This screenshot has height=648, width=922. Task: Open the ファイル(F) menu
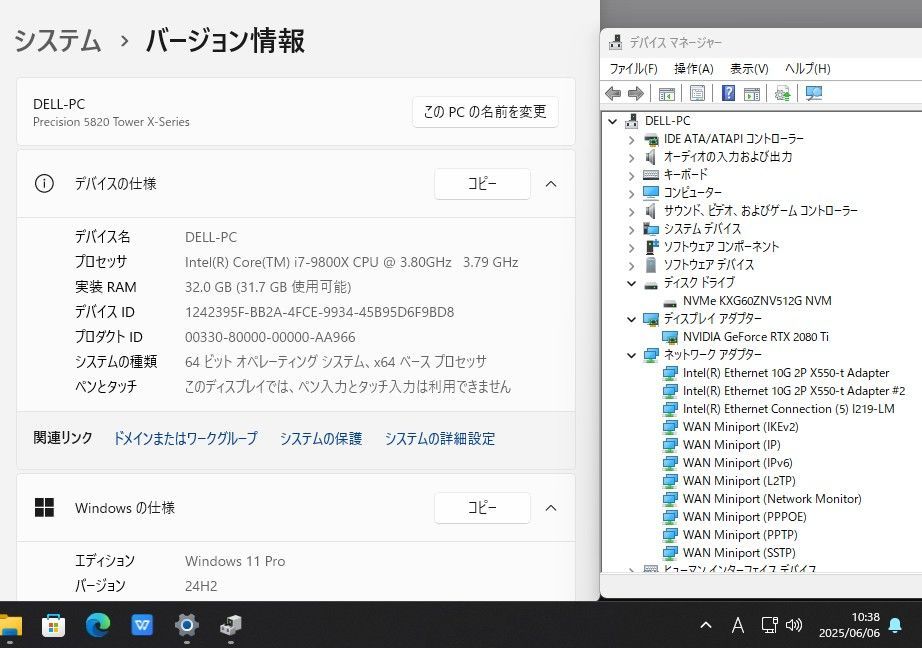tap(633, 69)
